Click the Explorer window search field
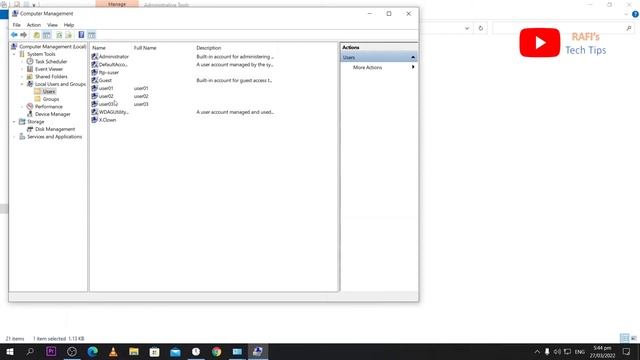640x360 pixels. pyautogui.click(x=563, y=28)
